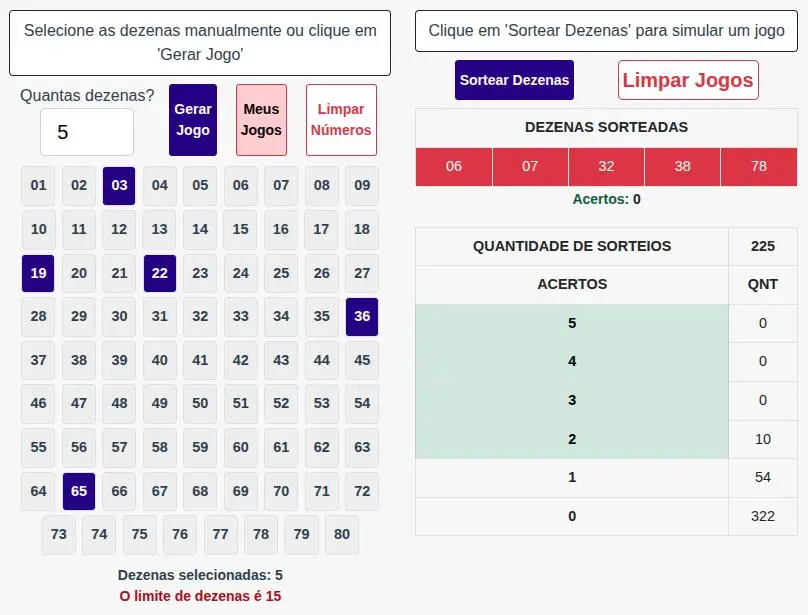Click drawn number 78 in the red row
Viewport: 808px width, 615px height.
pos(758,166)
